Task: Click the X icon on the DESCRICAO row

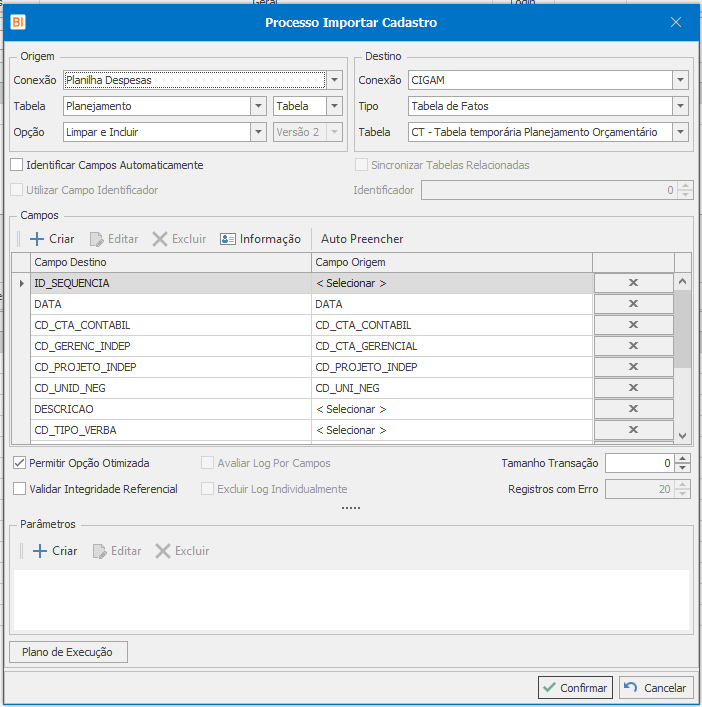Action: (632, 409)
